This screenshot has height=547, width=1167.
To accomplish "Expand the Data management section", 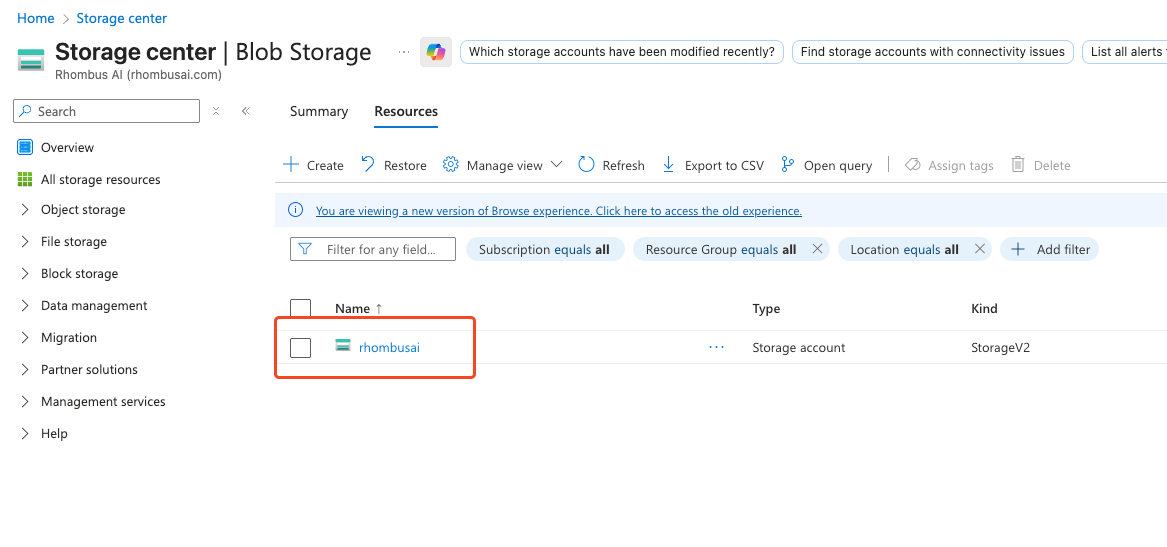I will click(25, 306).
